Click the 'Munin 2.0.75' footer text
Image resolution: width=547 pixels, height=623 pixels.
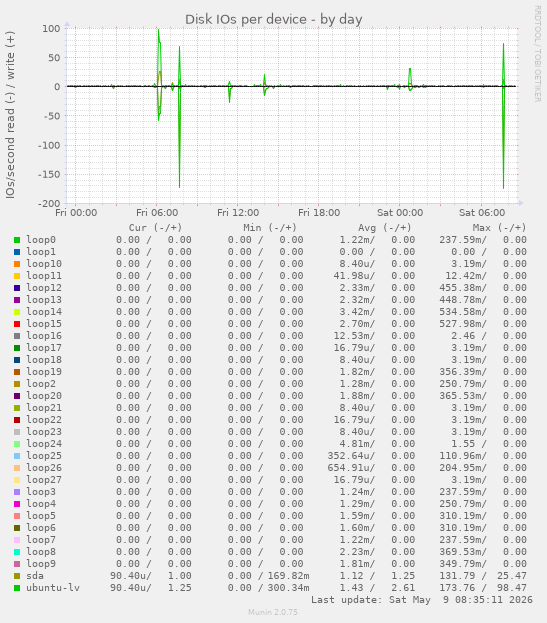[x=273, y=612]
